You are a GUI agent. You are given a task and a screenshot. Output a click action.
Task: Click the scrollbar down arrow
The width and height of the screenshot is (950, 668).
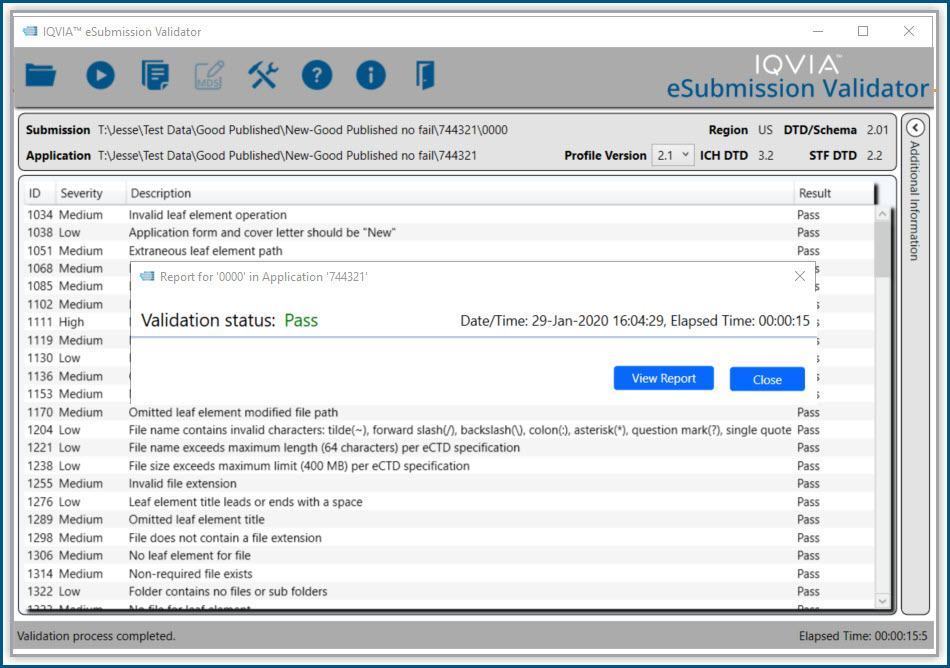click(x=881, y=599)
